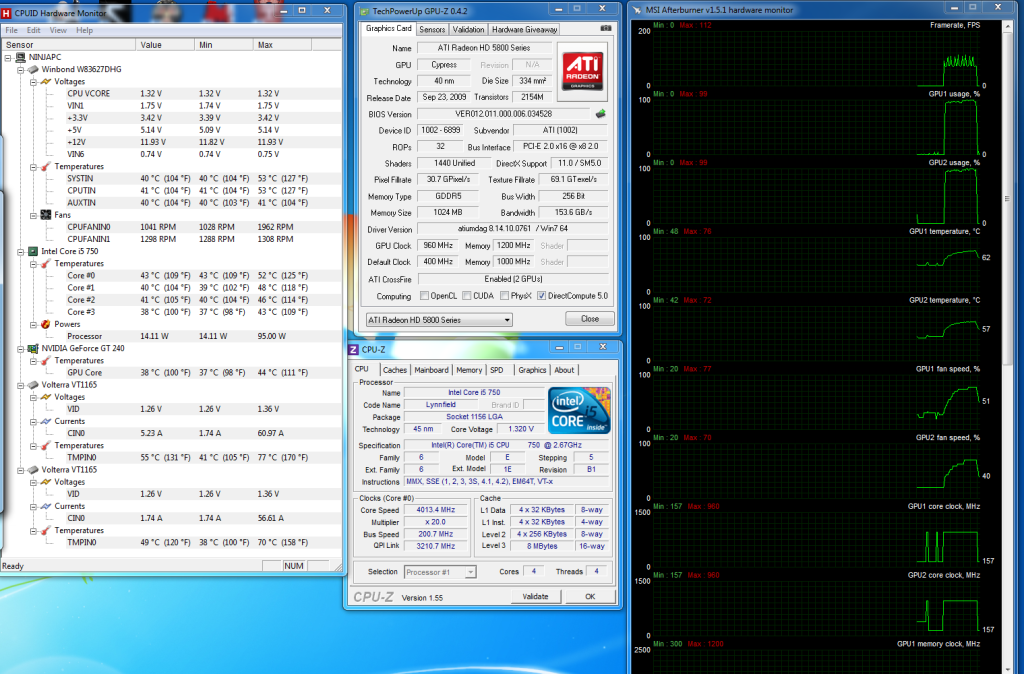Click the CPUID Hardware Monitor title bar icon
This screenshot has height=674, width=1024.
click(x=7, y=13)
